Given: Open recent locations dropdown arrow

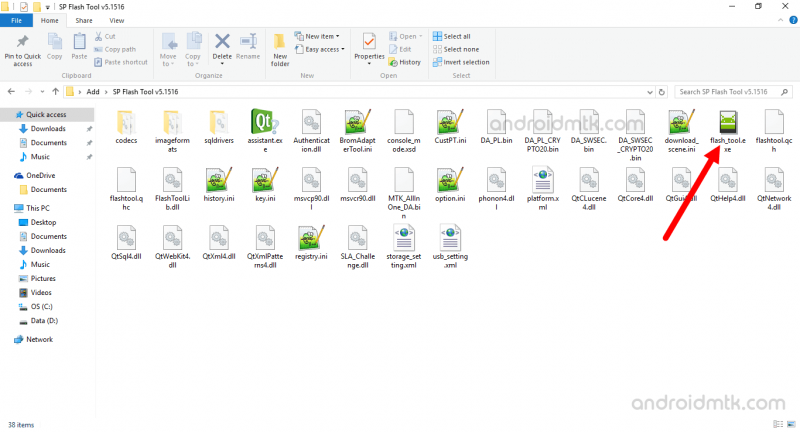Looking at the screenshot, I should tap(42, 92).
